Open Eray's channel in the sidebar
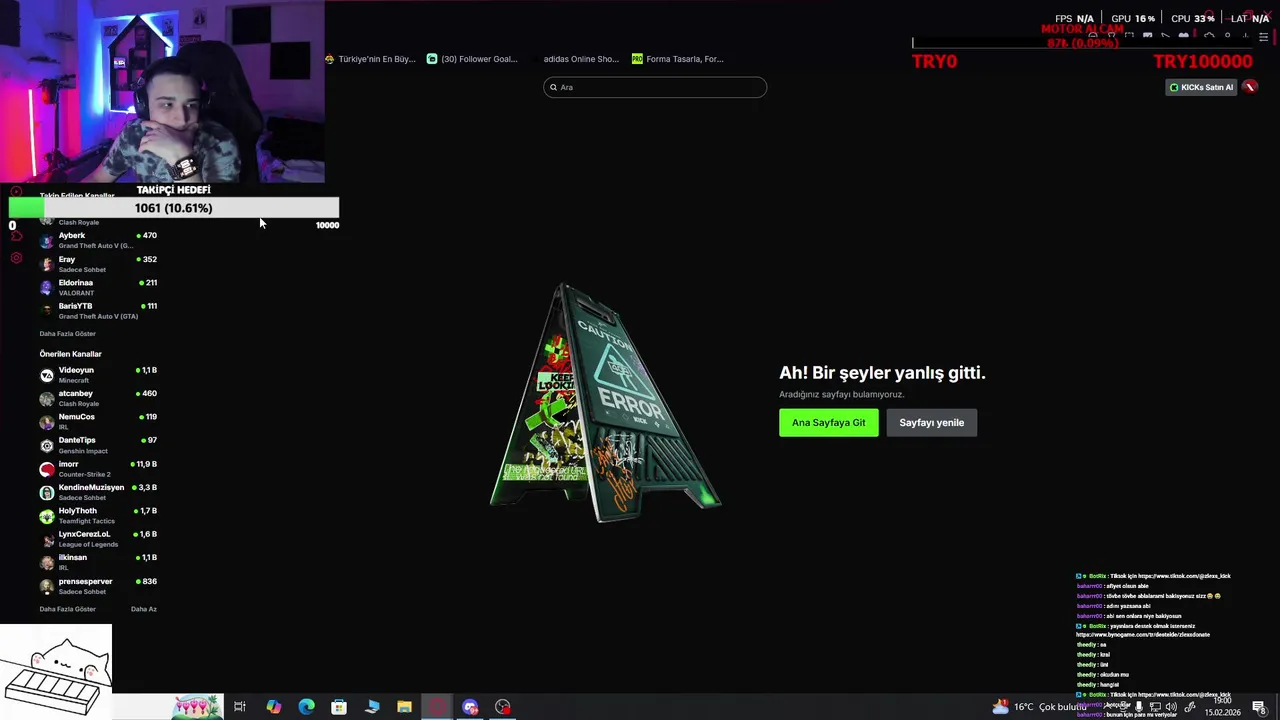This screenshot has width=1280, height=720. pos(98,264)
